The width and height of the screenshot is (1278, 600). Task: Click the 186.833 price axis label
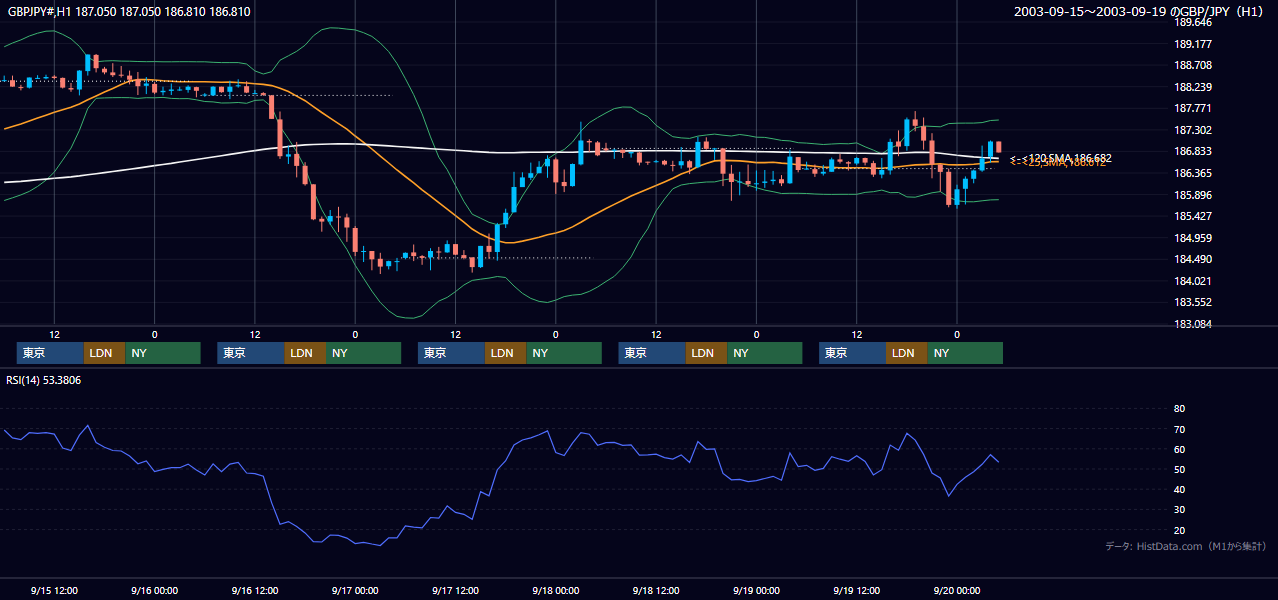pos(1193,151)
